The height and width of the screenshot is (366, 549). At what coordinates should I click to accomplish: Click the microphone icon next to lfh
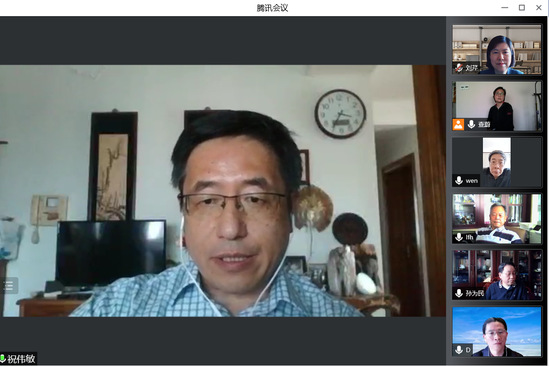(459, 237)
